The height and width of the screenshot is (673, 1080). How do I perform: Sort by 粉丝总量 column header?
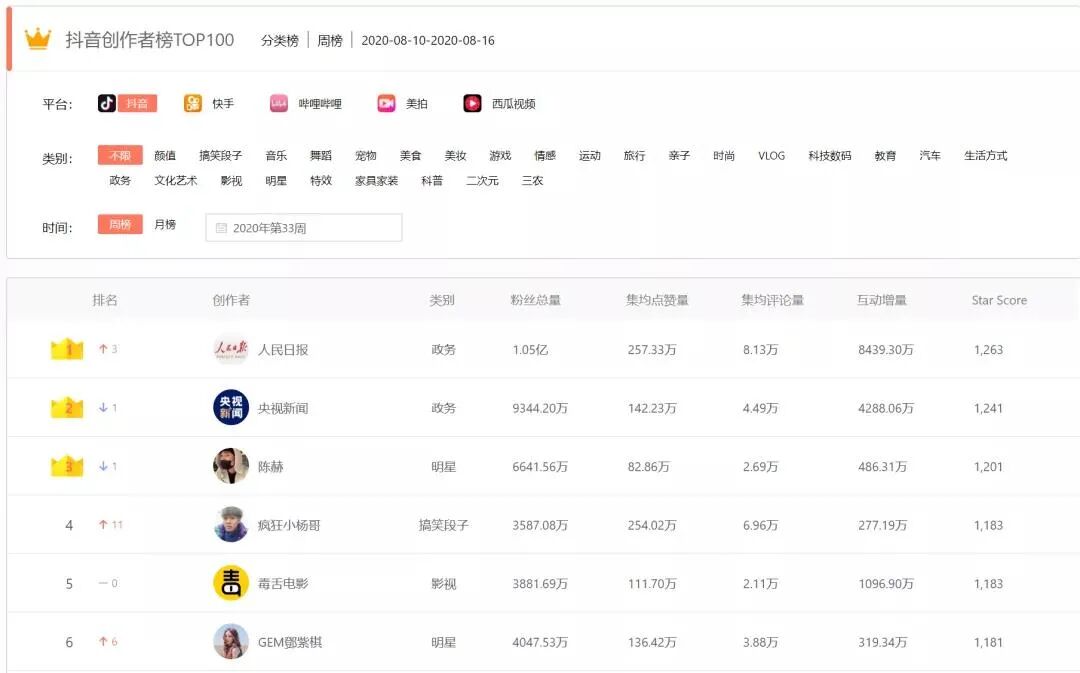pyautogui.click(x=536, y=300)
